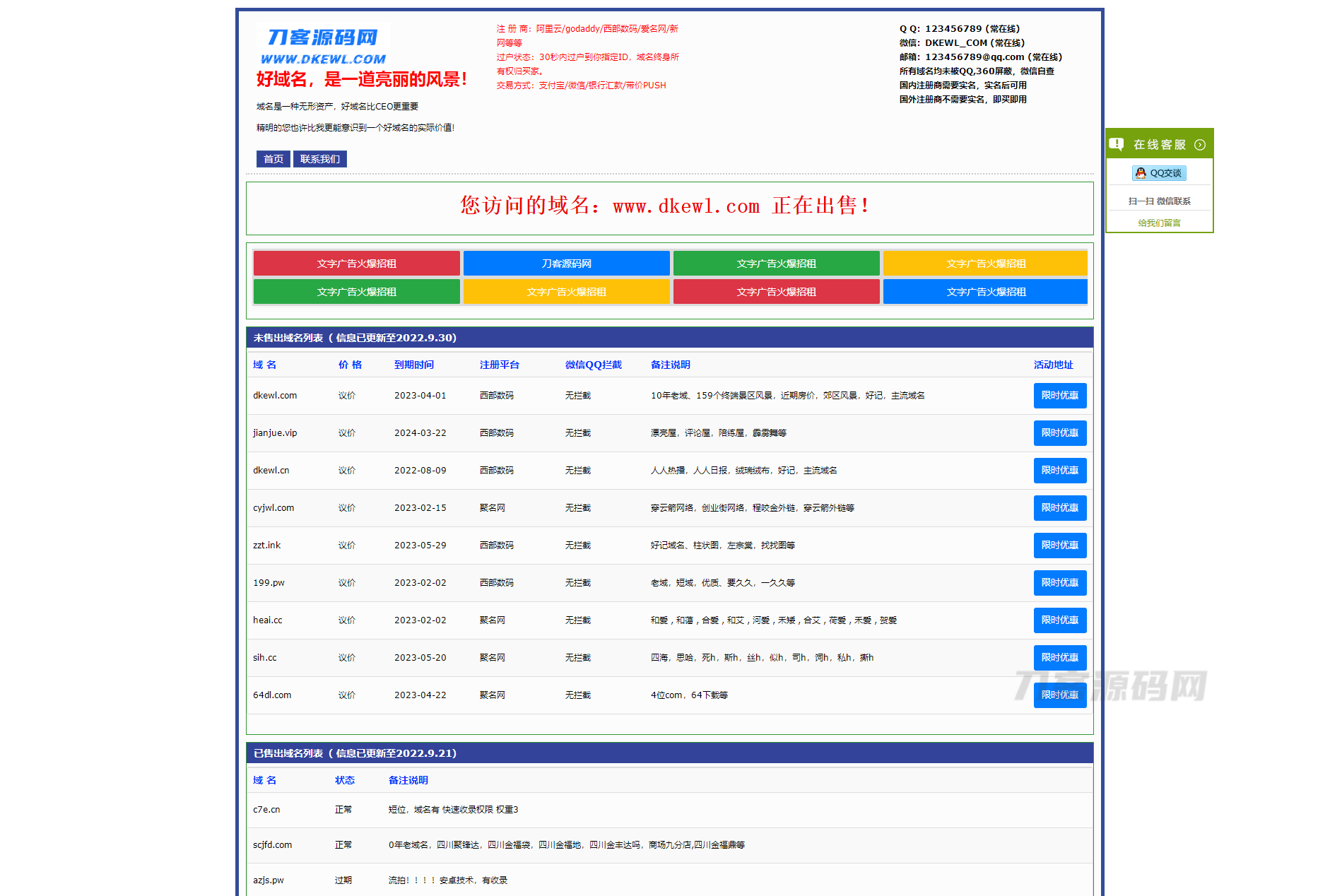This screenshot has height=896, width=1342.
Task: Collapse the 在线客服 panel with the arrow
Action: pyautogui.click(x=1199, y=145)
